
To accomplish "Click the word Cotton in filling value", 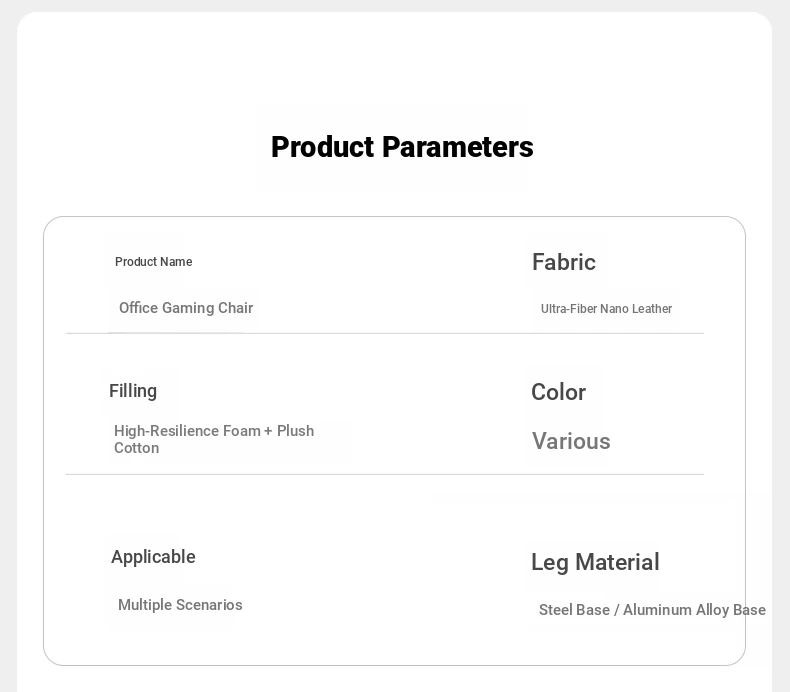I will point(137,448).
